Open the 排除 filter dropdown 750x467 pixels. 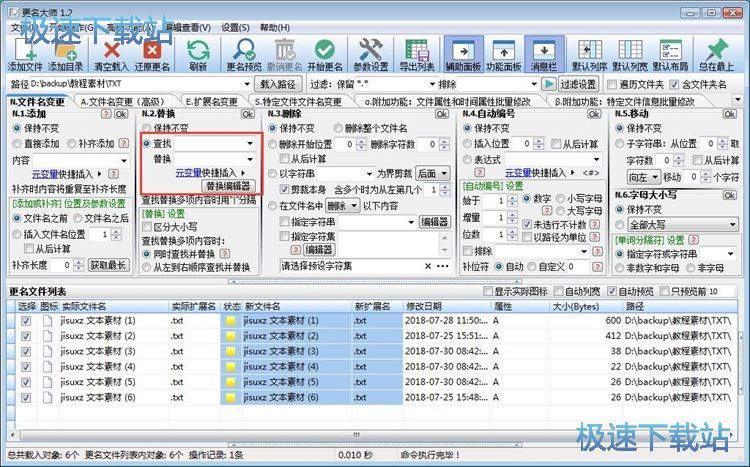(534, 84)
